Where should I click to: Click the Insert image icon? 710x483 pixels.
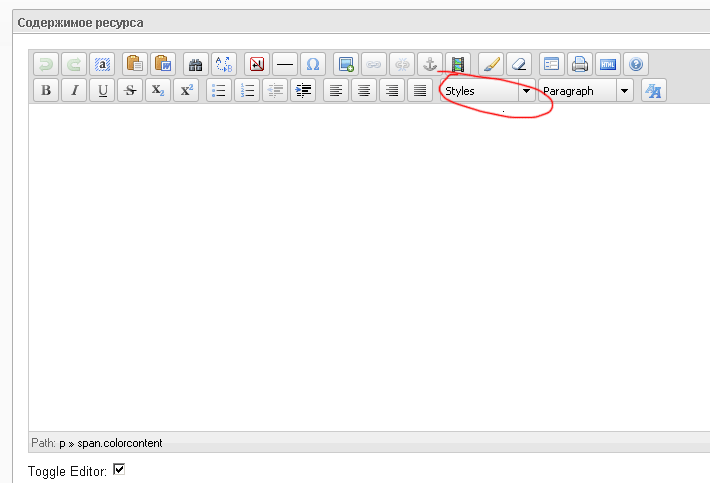[346, 64]
